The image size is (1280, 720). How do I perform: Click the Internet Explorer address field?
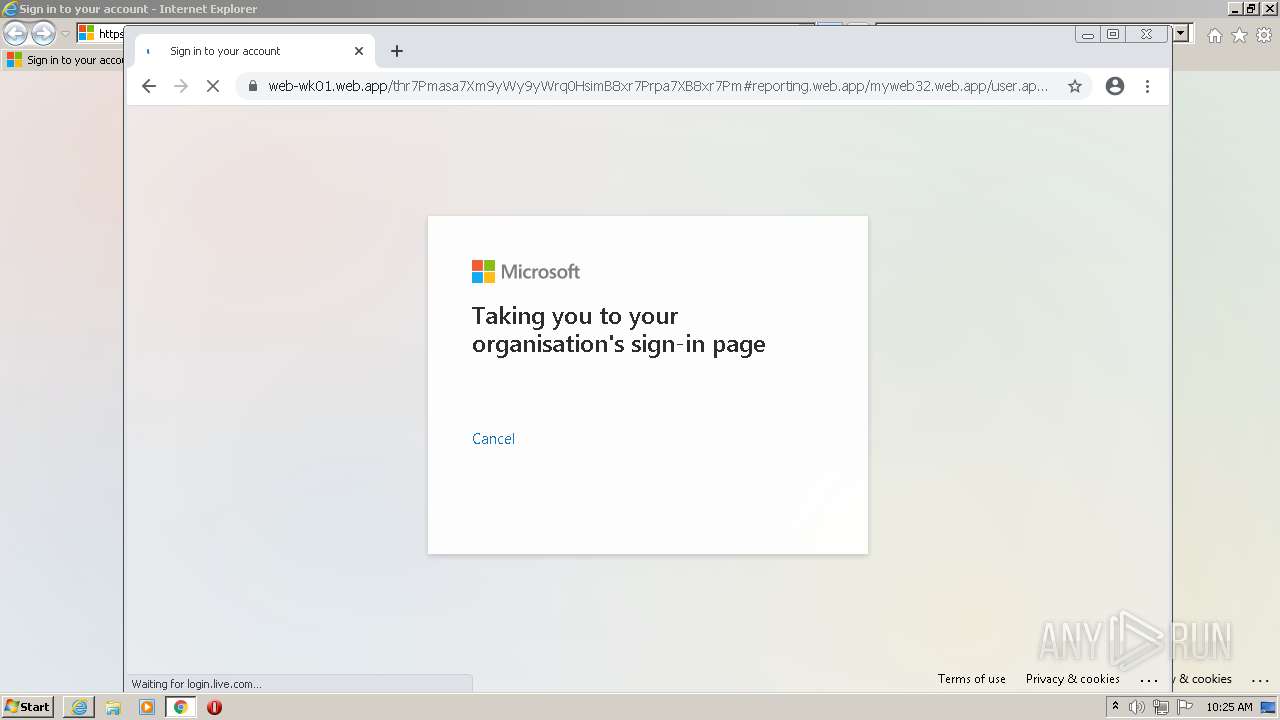point(100,34)
